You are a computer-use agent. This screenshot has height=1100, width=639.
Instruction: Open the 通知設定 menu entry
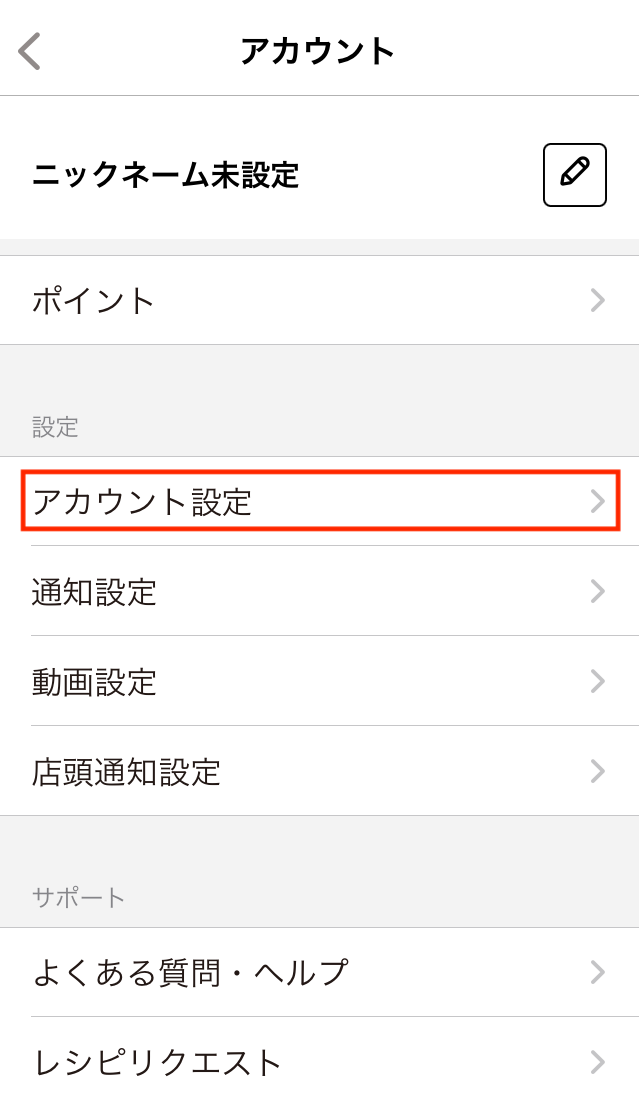tap(300, 593)
